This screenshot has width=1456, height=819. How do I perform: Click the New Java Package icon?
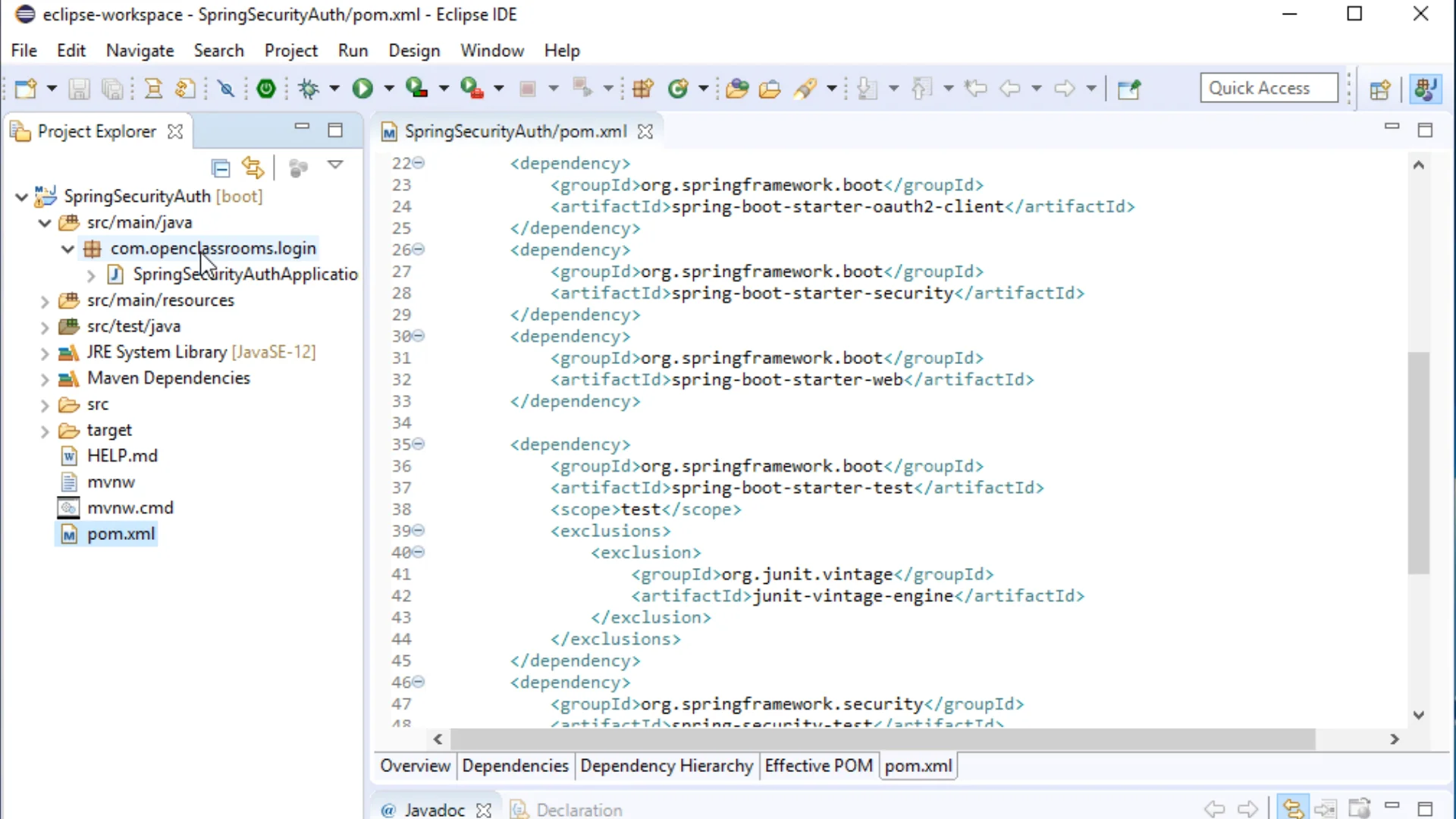point(642,89)
